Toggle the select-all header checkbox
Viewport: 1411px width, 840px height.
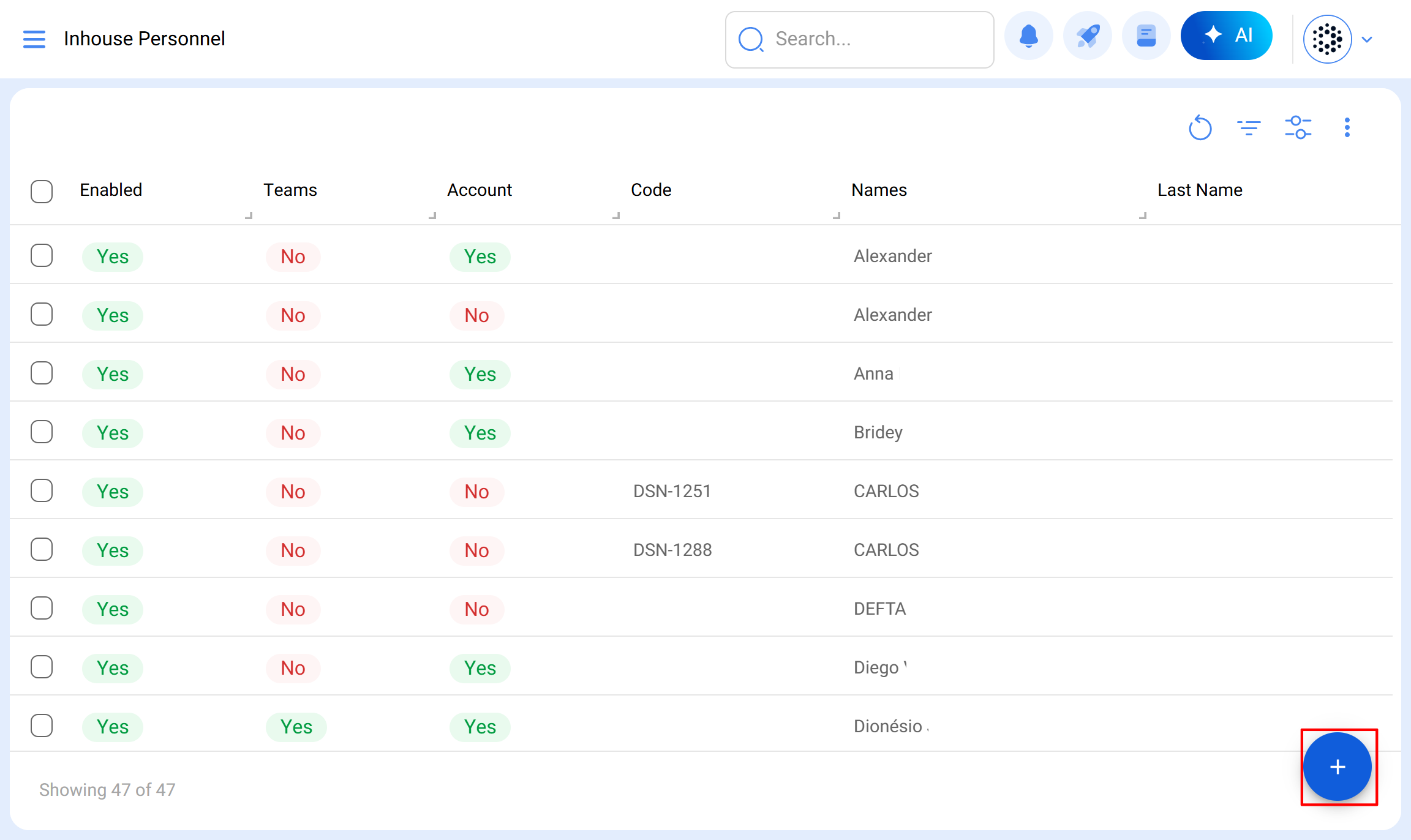coord(42,191)
